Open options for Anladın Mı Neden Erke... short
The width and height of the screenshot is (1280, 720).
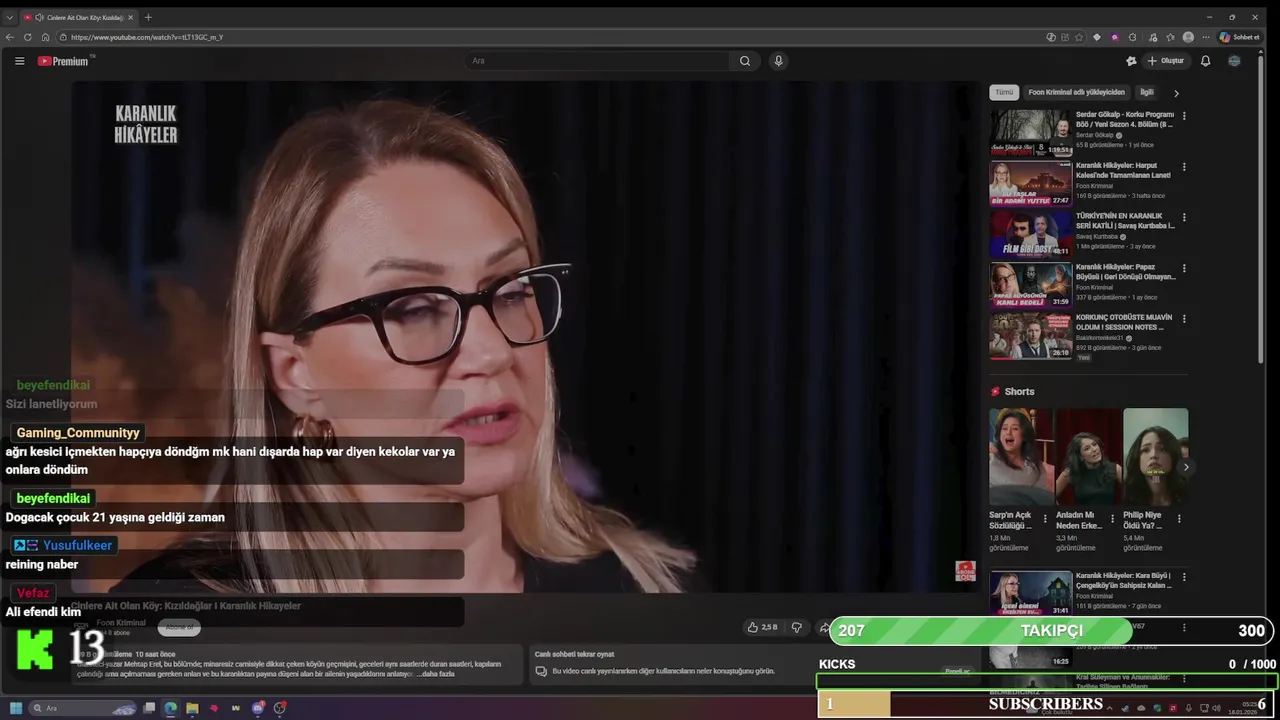click(x=1112, y=519)
